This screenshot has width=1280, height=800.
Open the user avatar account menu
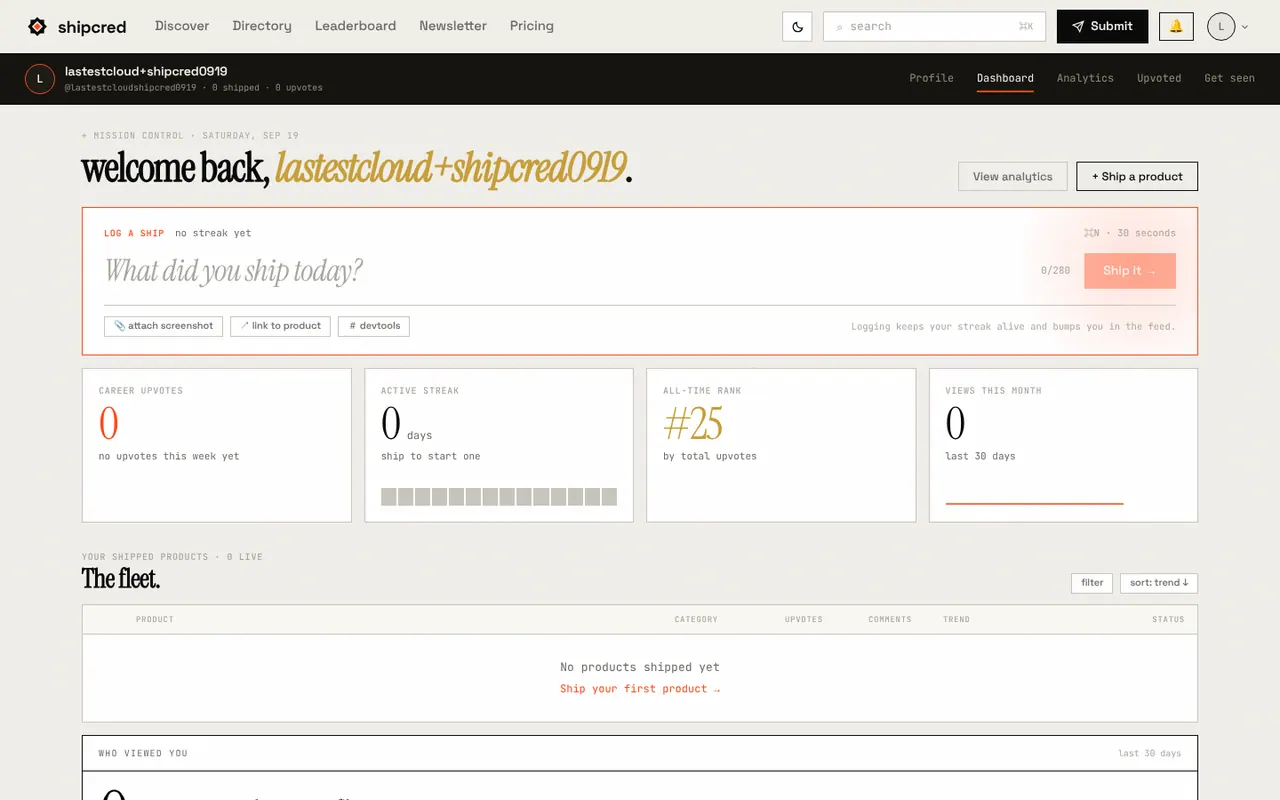coord(1228,27)
